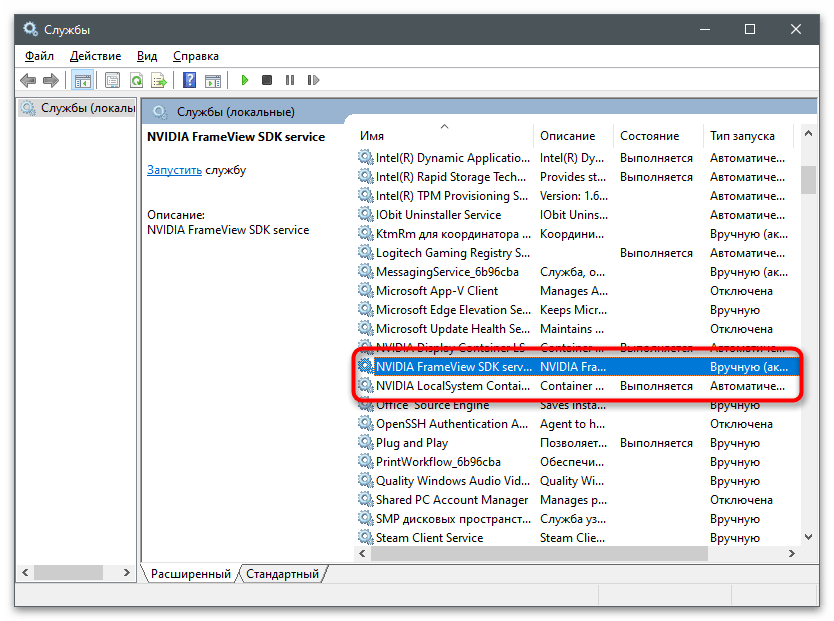
Task: Maximize the Службы window
Action: tap(750, 29)
